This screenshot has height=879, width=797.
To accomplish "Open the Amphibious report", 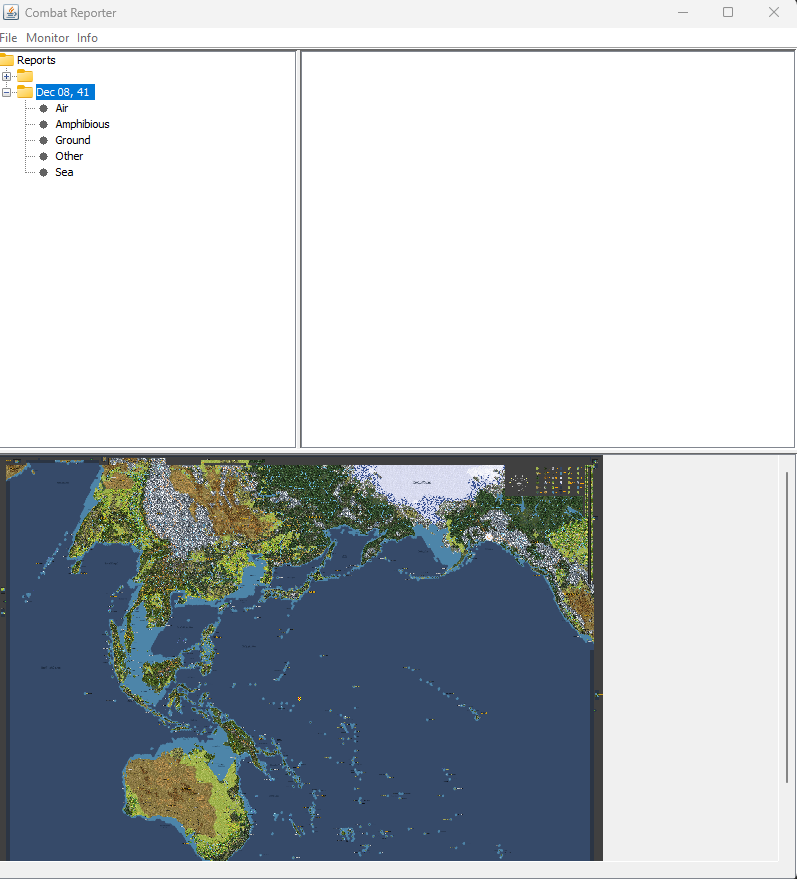I will (x=82, y=124).
